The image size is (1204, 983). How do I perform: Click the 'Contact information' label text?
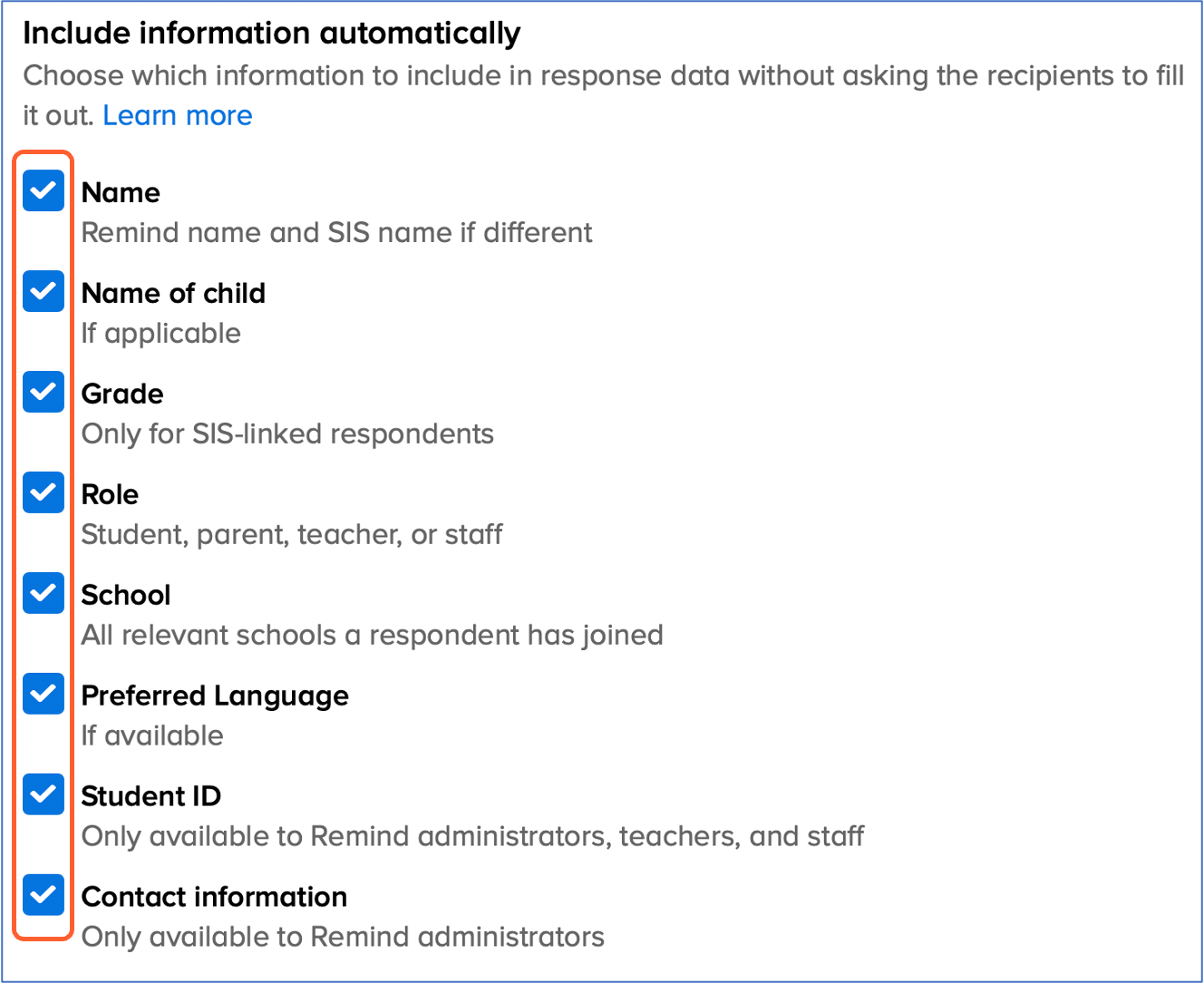214,898
